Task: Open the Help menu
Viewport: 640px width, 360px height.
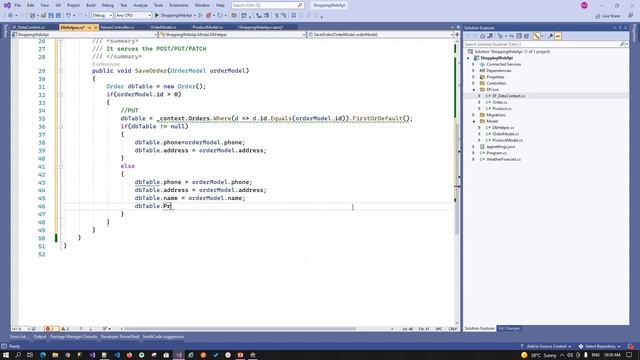Action: click(x=220, y=5)
